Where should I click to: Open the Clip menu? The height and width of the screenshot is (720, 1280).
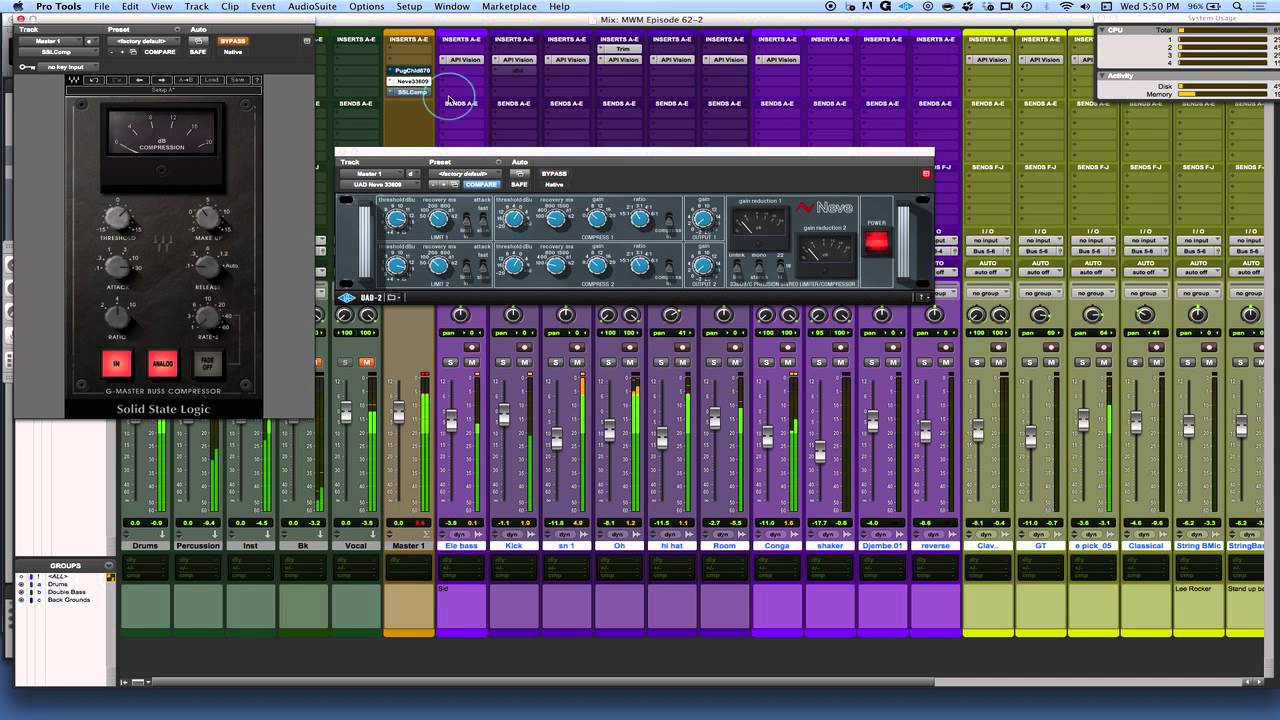230,7
